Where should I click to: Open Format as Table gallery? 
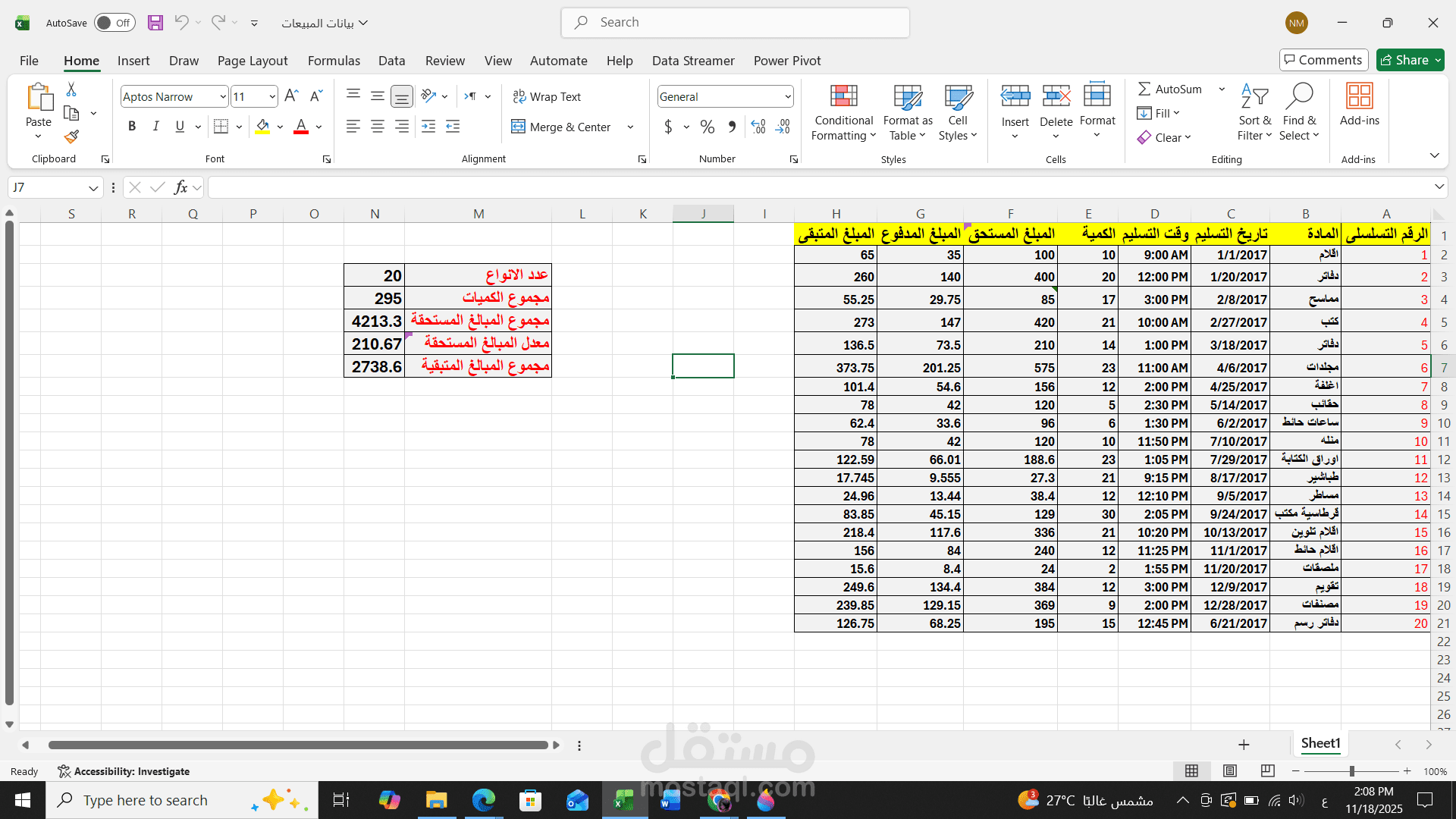pos(908,112)
